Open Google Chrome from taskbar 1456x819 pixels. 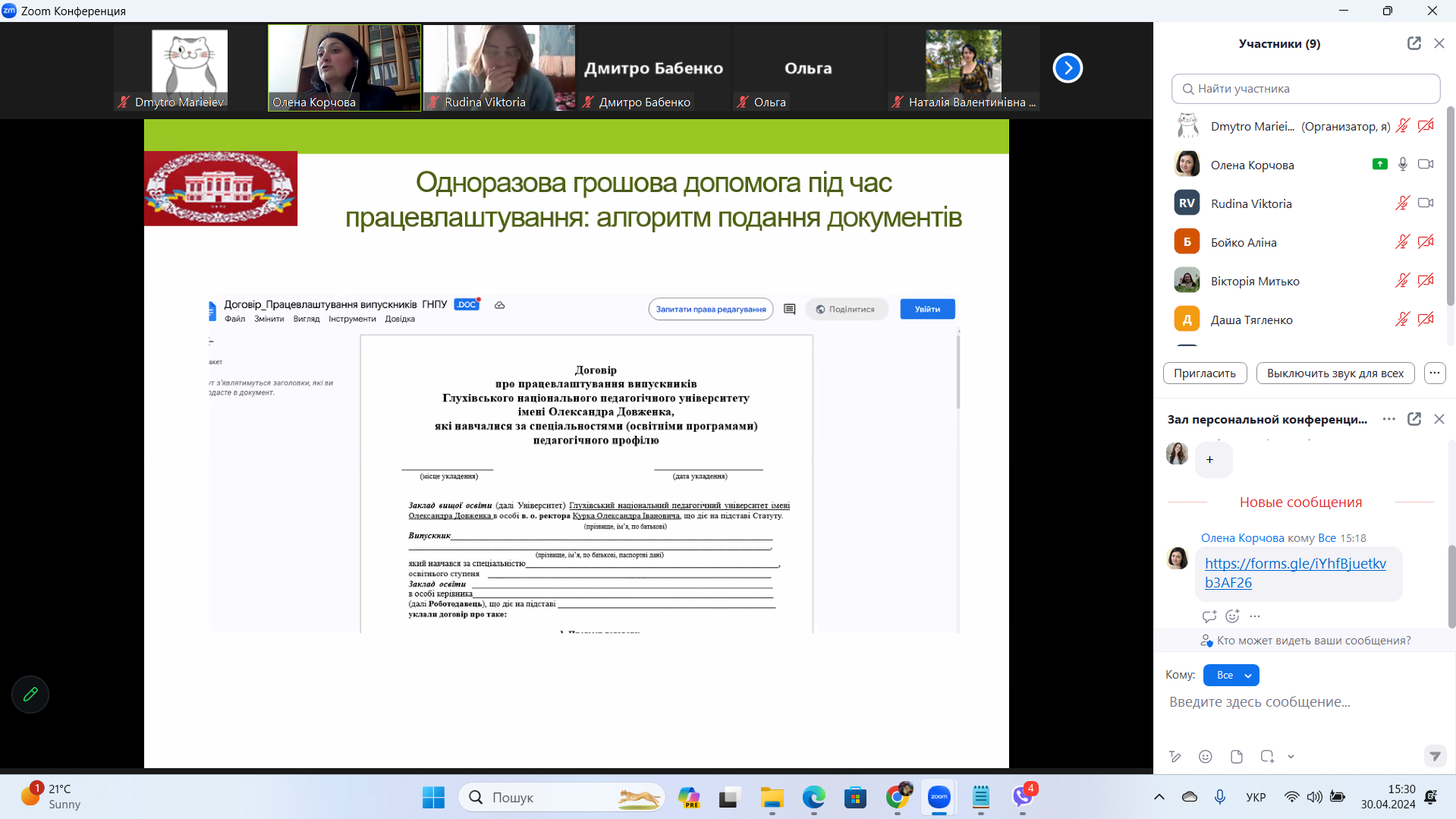pyautogui.click(x=898, y=797)
